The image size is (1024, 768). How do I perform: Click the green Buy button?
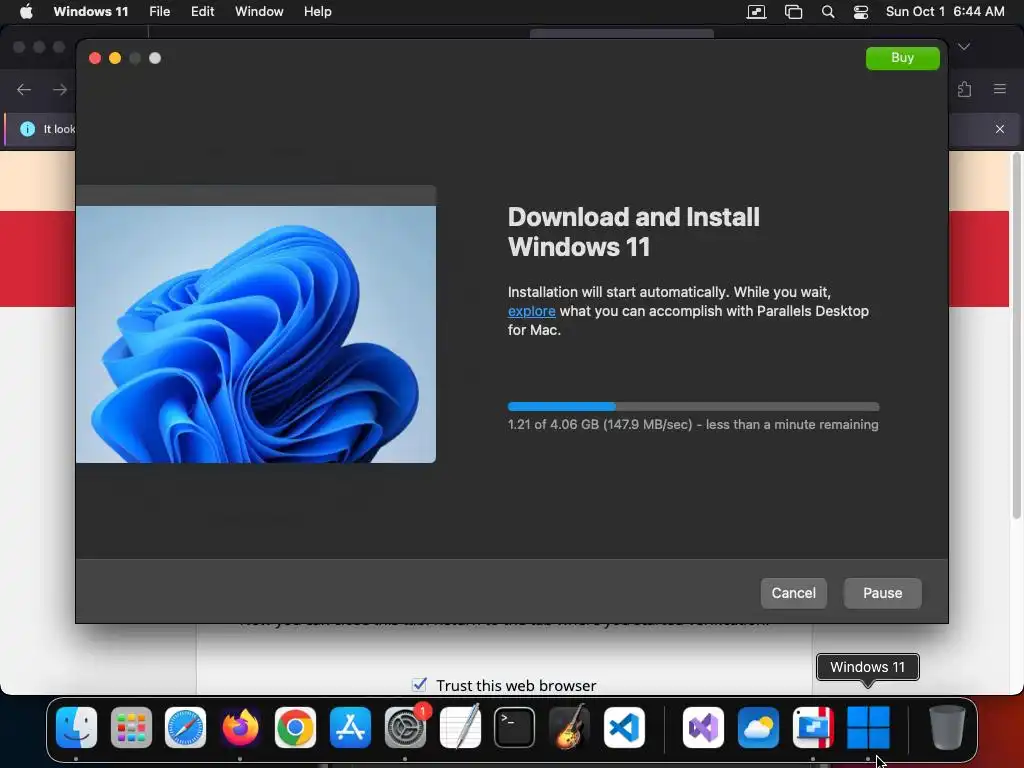pyautogui.click(x=903, y=58)
